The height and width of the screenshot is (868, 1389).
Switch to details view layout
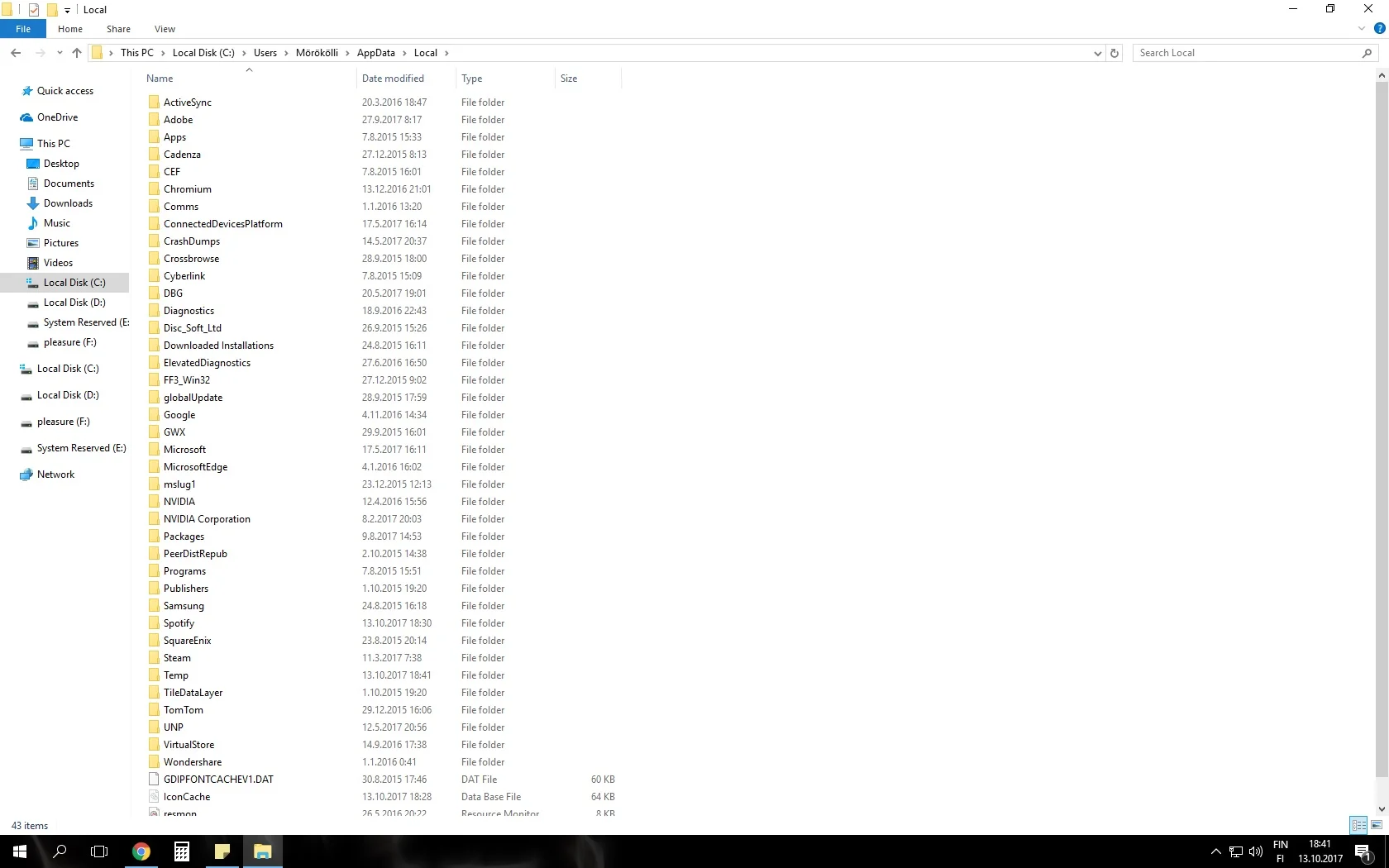coord(1358,825)
